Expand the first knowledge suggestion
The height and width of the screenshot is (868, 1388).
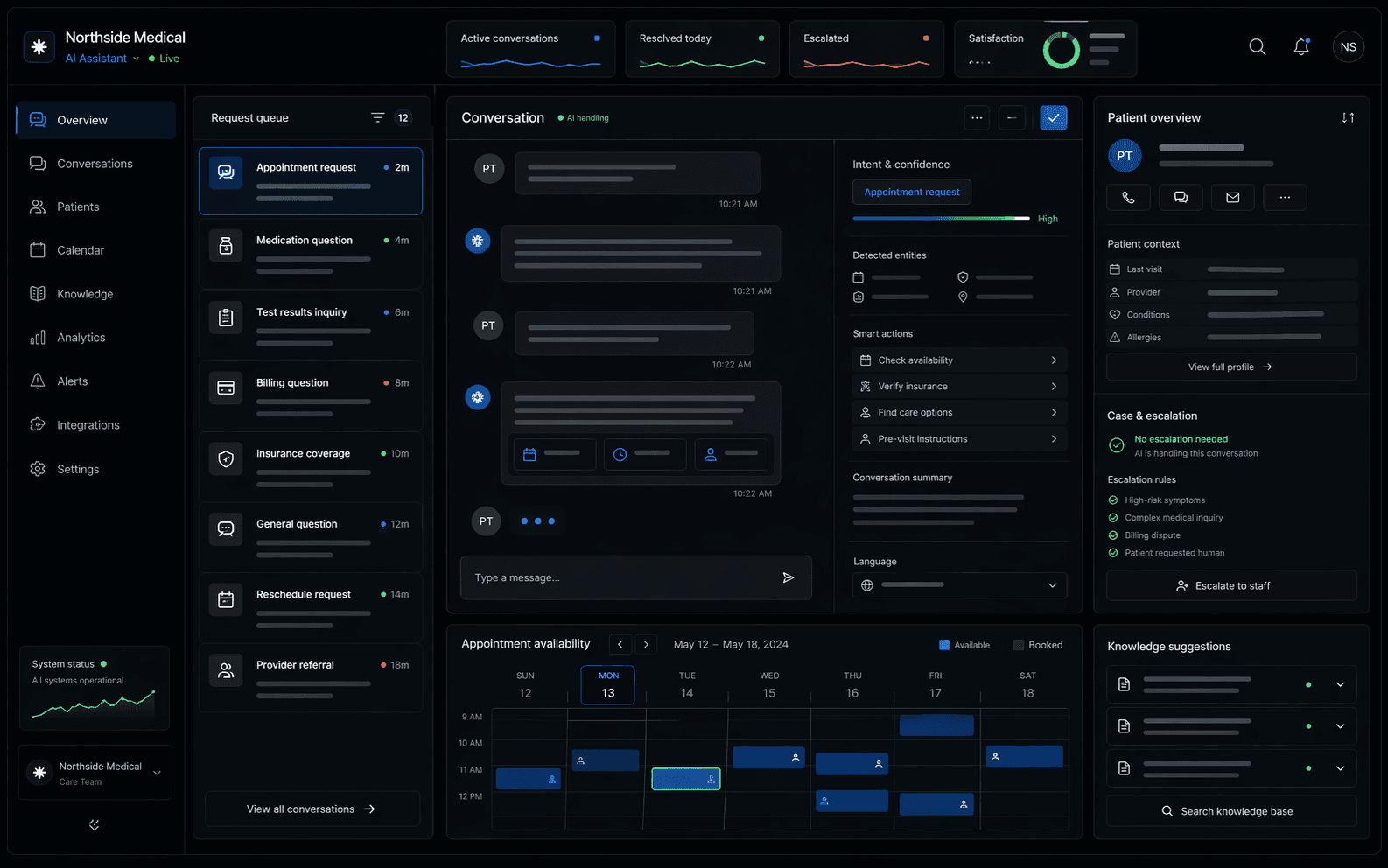(1340, 684)
